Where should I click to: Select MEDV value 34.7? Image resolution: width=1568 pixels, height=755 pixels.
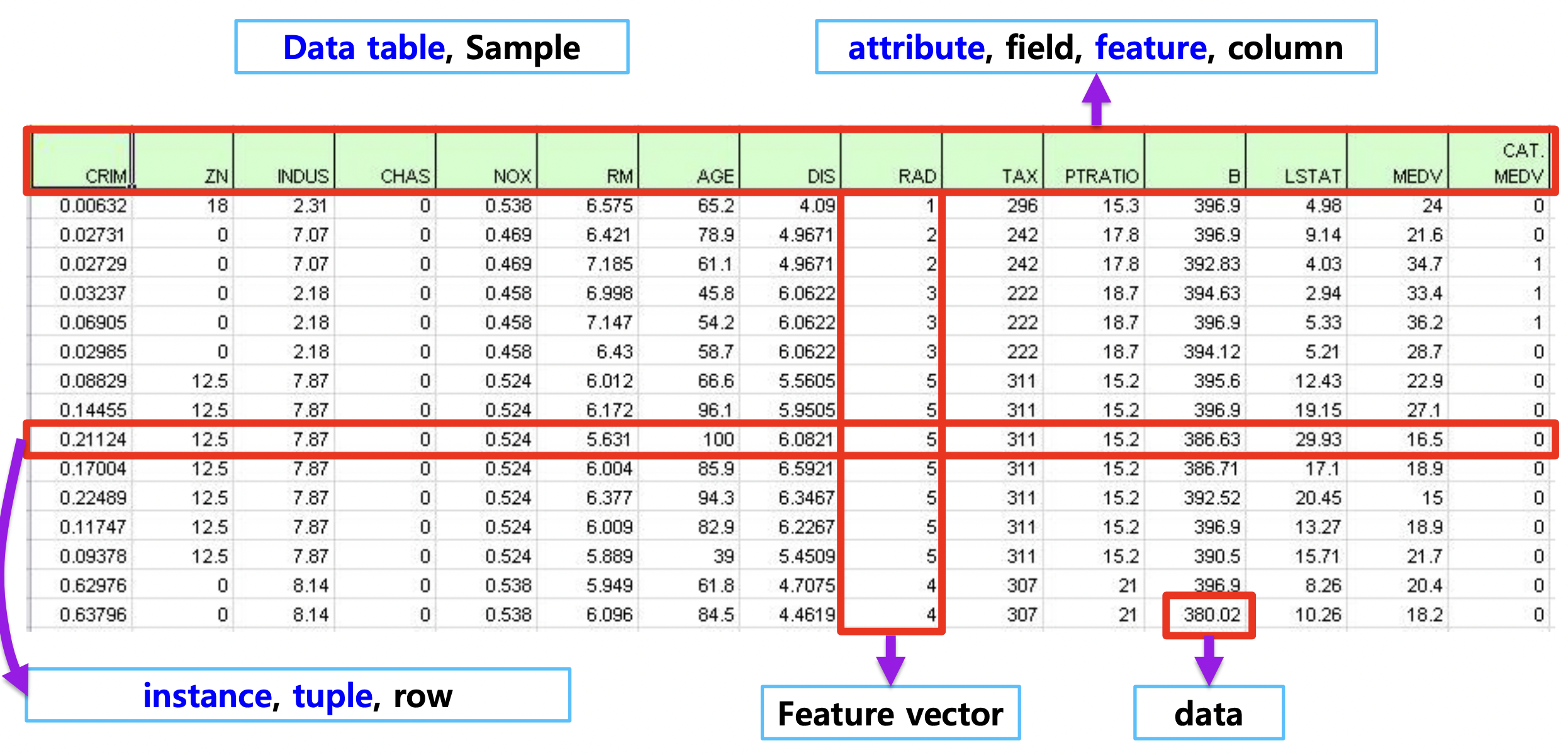pos(1399,264)
